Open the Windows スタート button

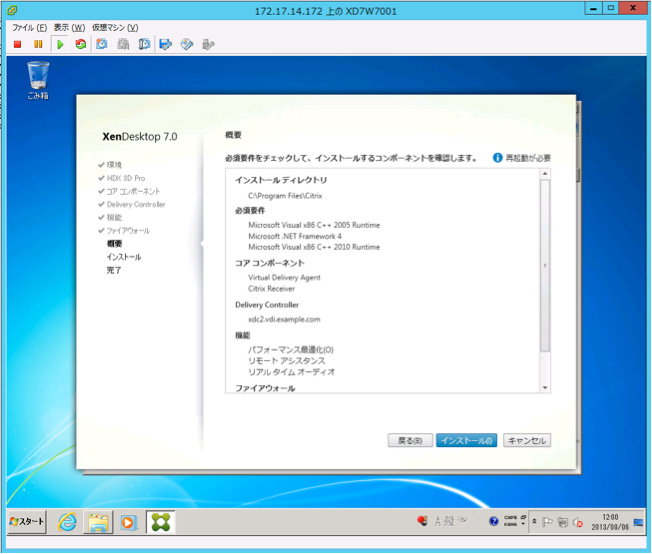tap(27, 522)
